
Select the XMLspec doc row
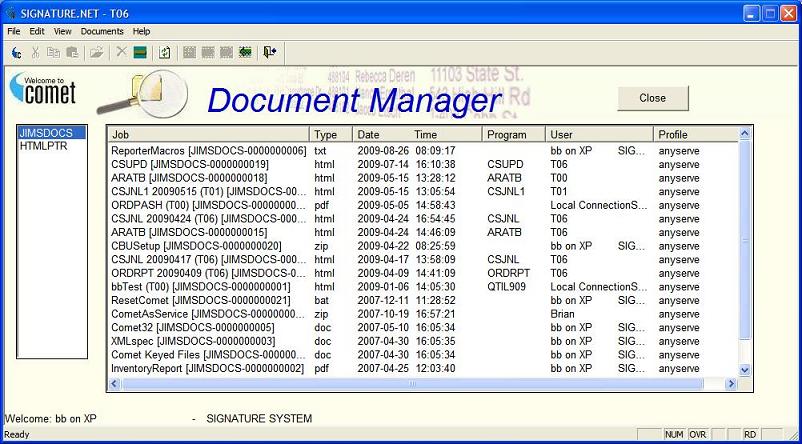(423, 341)
